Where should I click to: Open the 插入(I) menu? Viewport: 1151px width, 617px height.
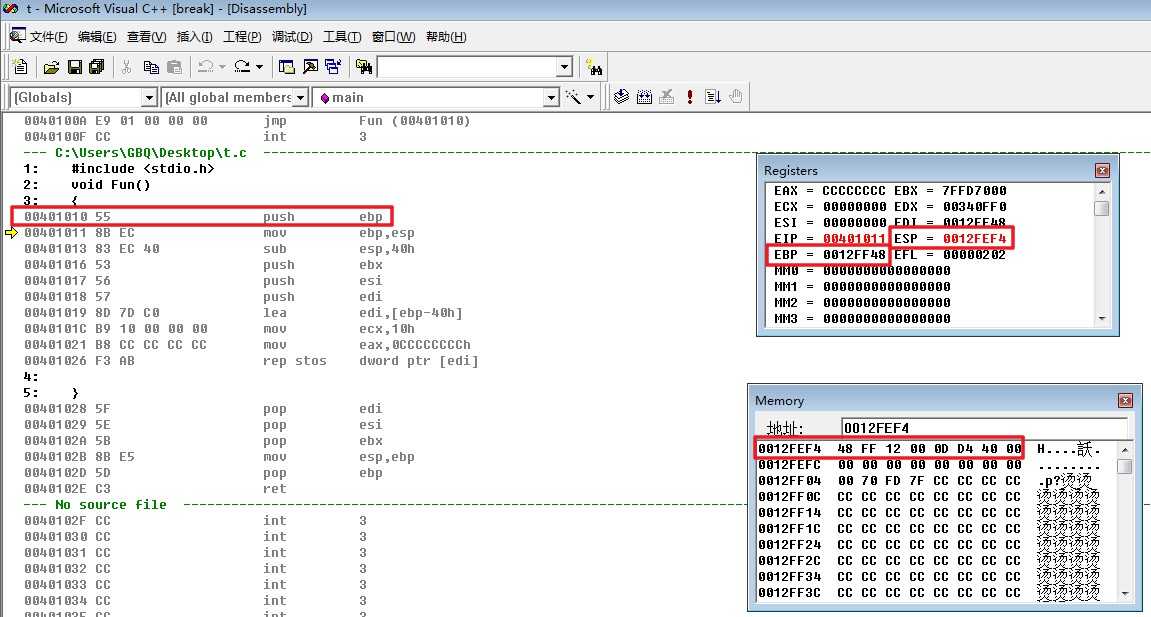195,37
